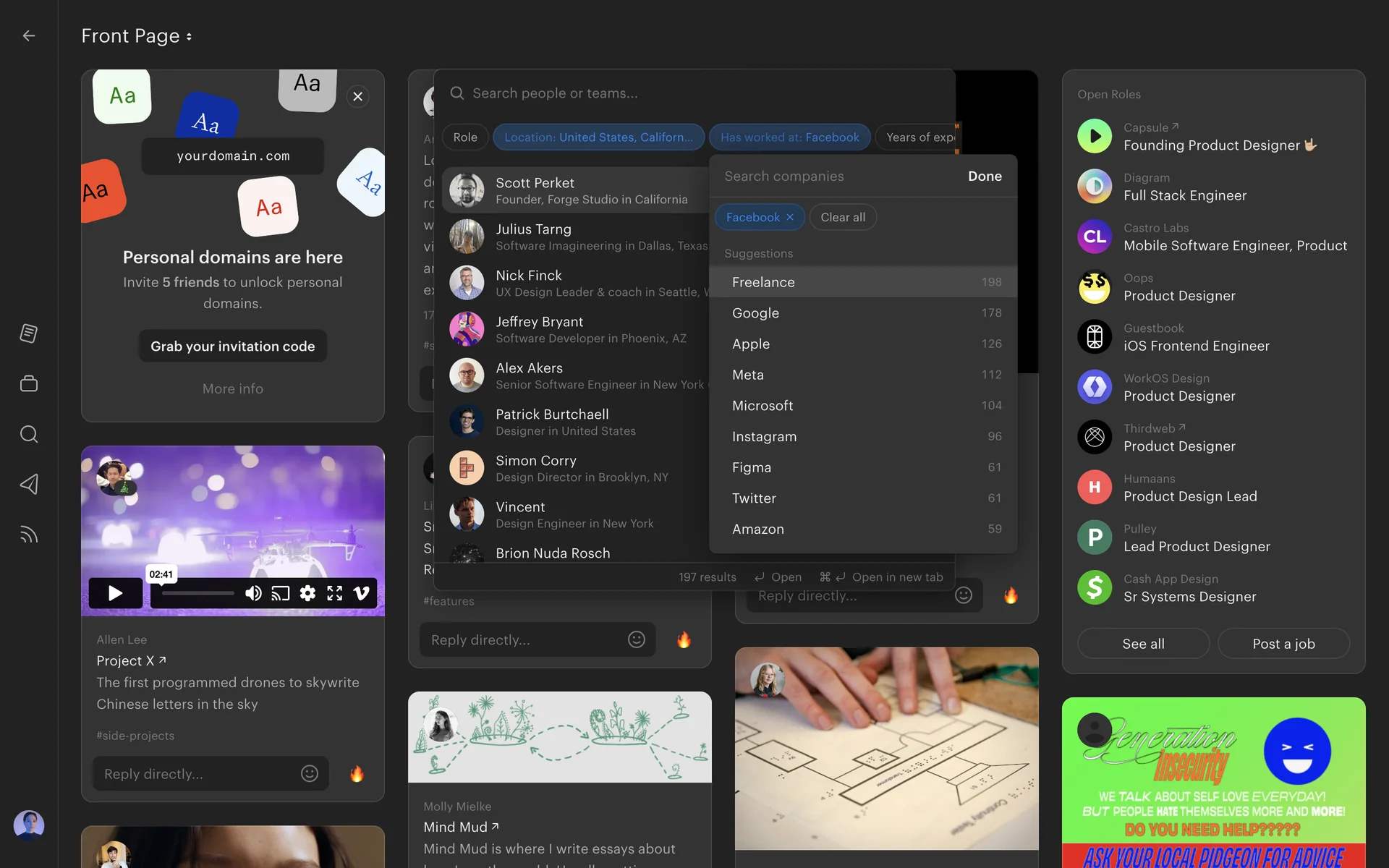Remove the Facebook company filter chip

tap(790, 217)
